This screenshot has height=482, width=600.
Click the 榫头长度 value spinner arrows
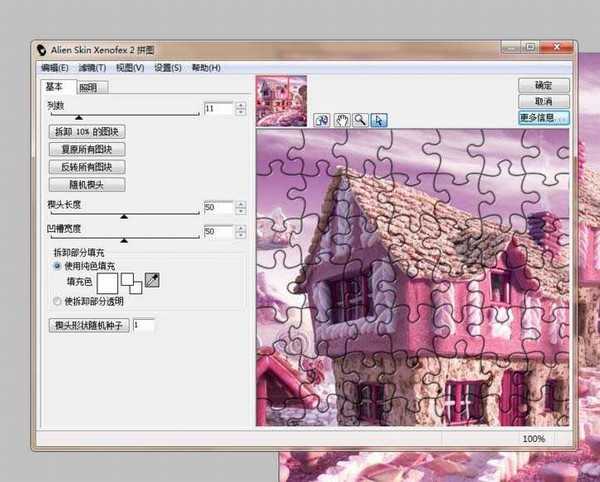pyautogui.click(x=240, y=208)
